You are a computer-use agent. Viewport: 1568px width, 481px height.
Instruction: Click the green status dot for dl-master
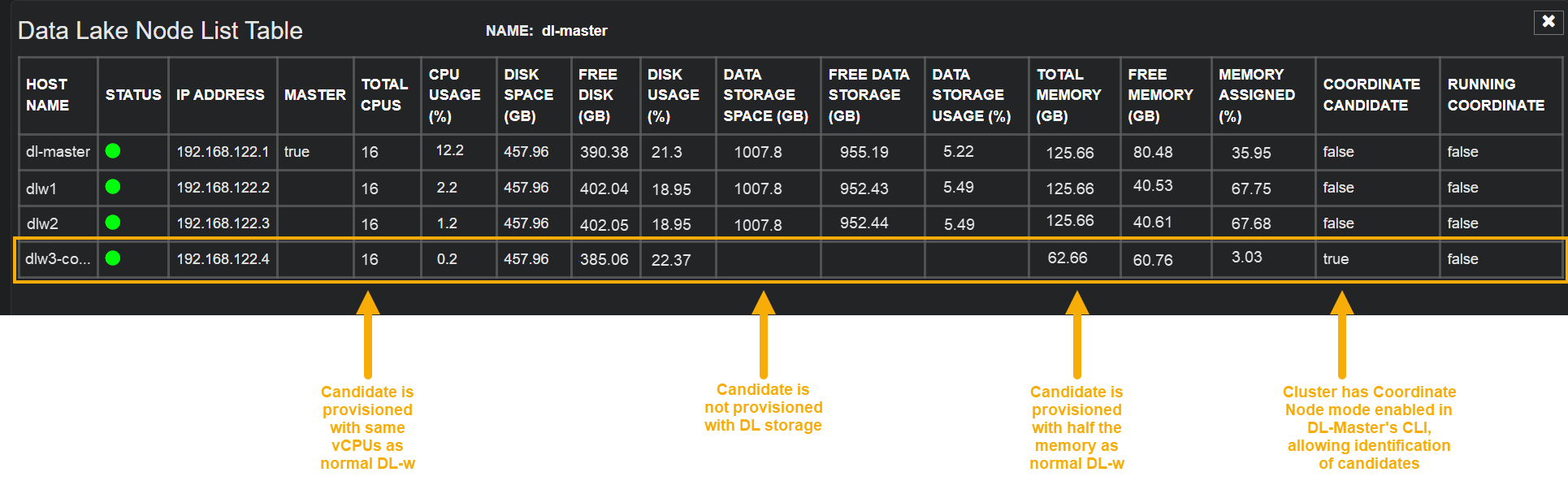pos(113,150)
